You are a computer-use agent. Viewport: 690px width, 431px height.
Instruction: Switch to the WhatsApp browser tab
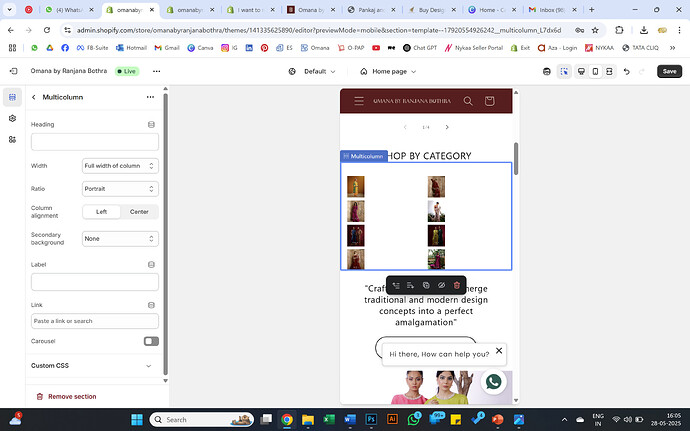pos(69,10)
